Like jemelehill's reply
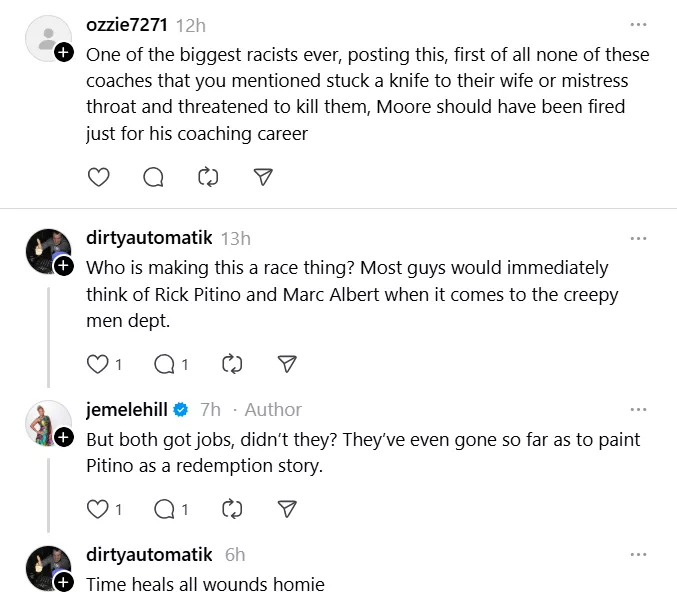 click(x=98, y=509)
